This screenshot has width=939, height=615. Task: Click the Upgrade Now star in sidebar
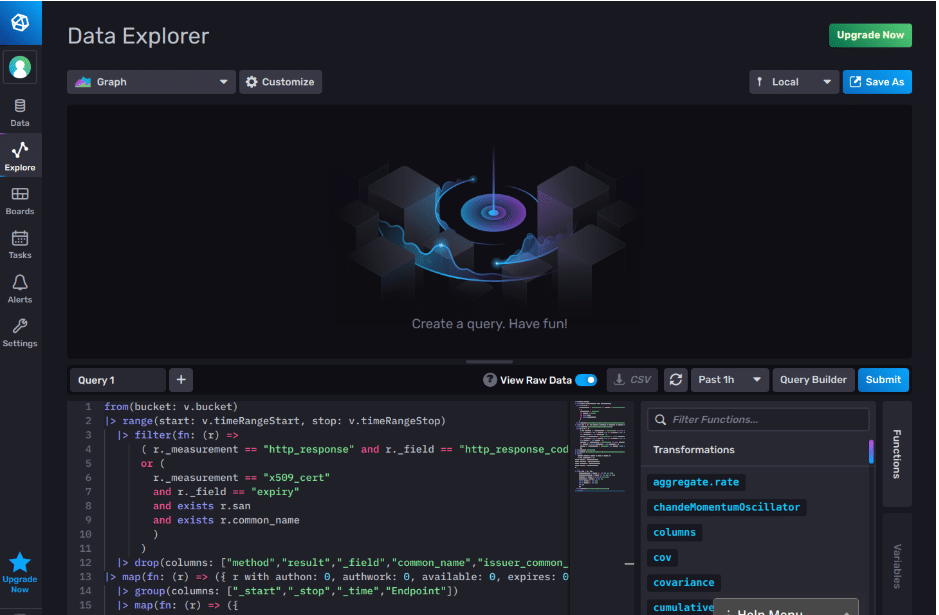click(20, 563)
